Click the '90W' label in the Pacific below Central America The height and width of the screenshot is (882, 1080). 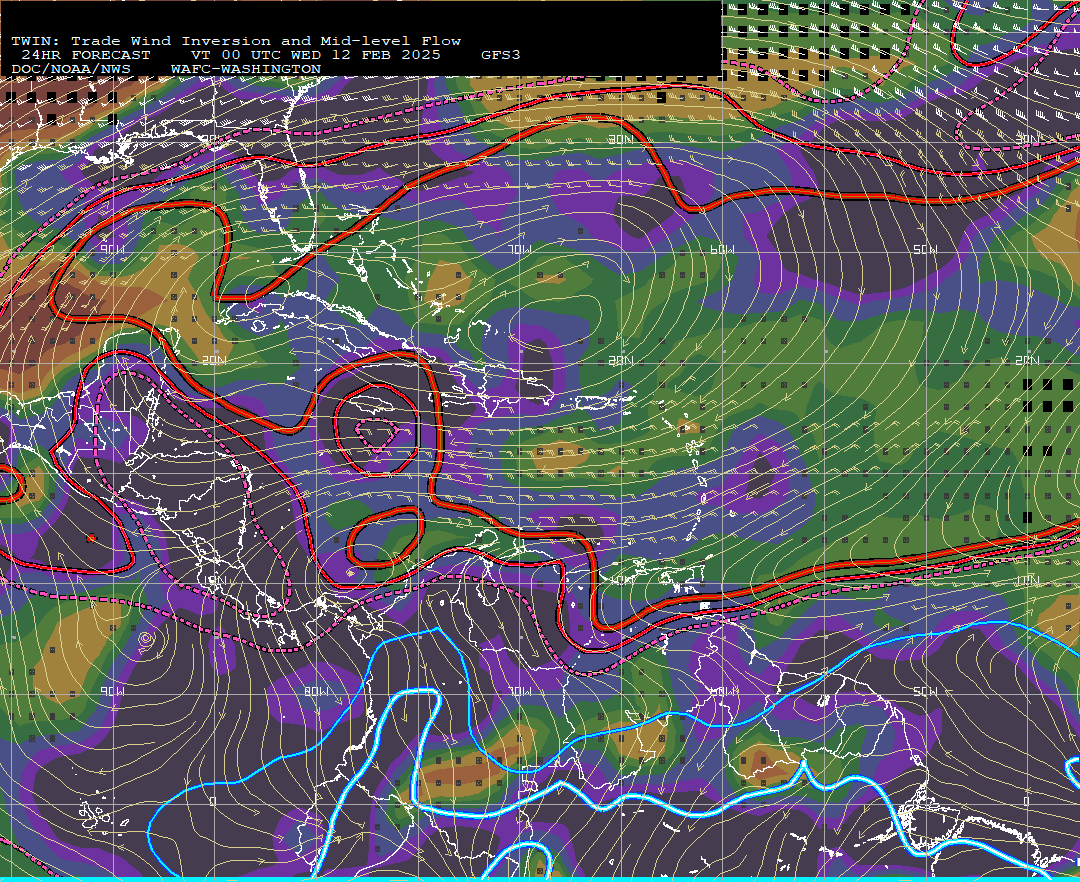pyautogui.click(x=113, y=691)
